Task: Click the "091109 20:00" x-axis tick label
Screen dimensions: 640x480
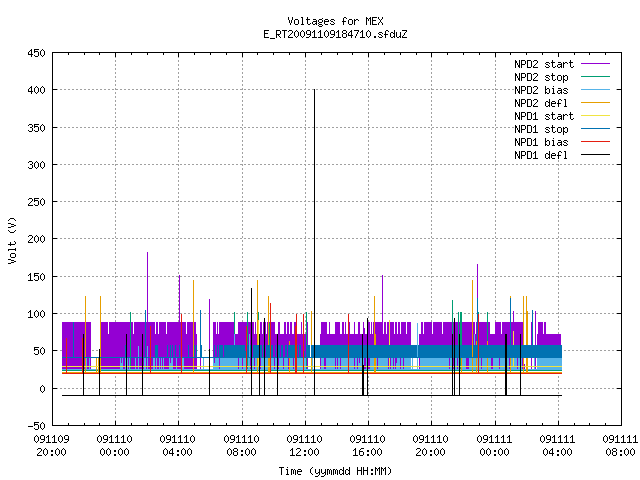Action: [51, 446]
